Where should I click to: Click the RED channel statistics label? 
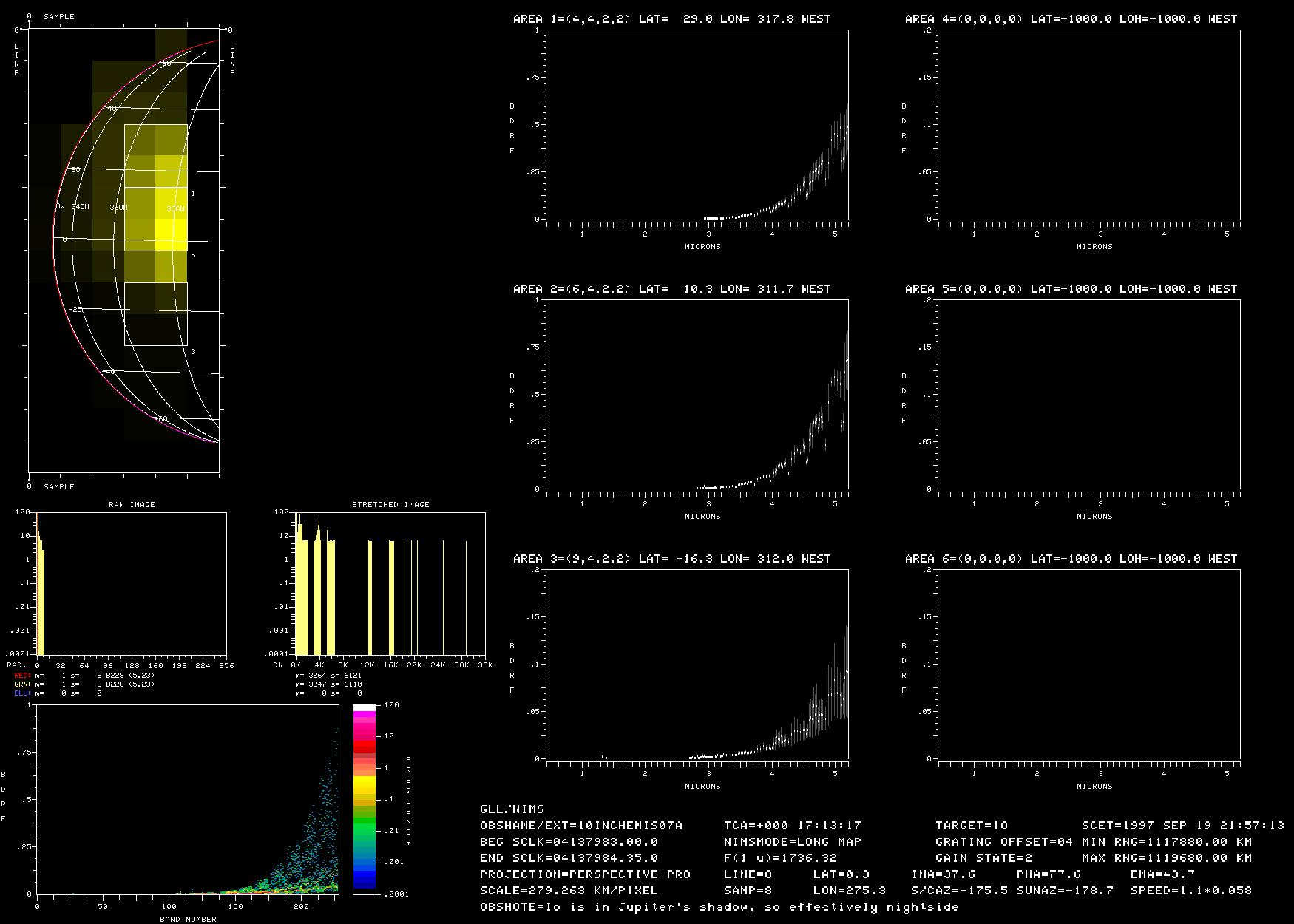pos(22,676)
